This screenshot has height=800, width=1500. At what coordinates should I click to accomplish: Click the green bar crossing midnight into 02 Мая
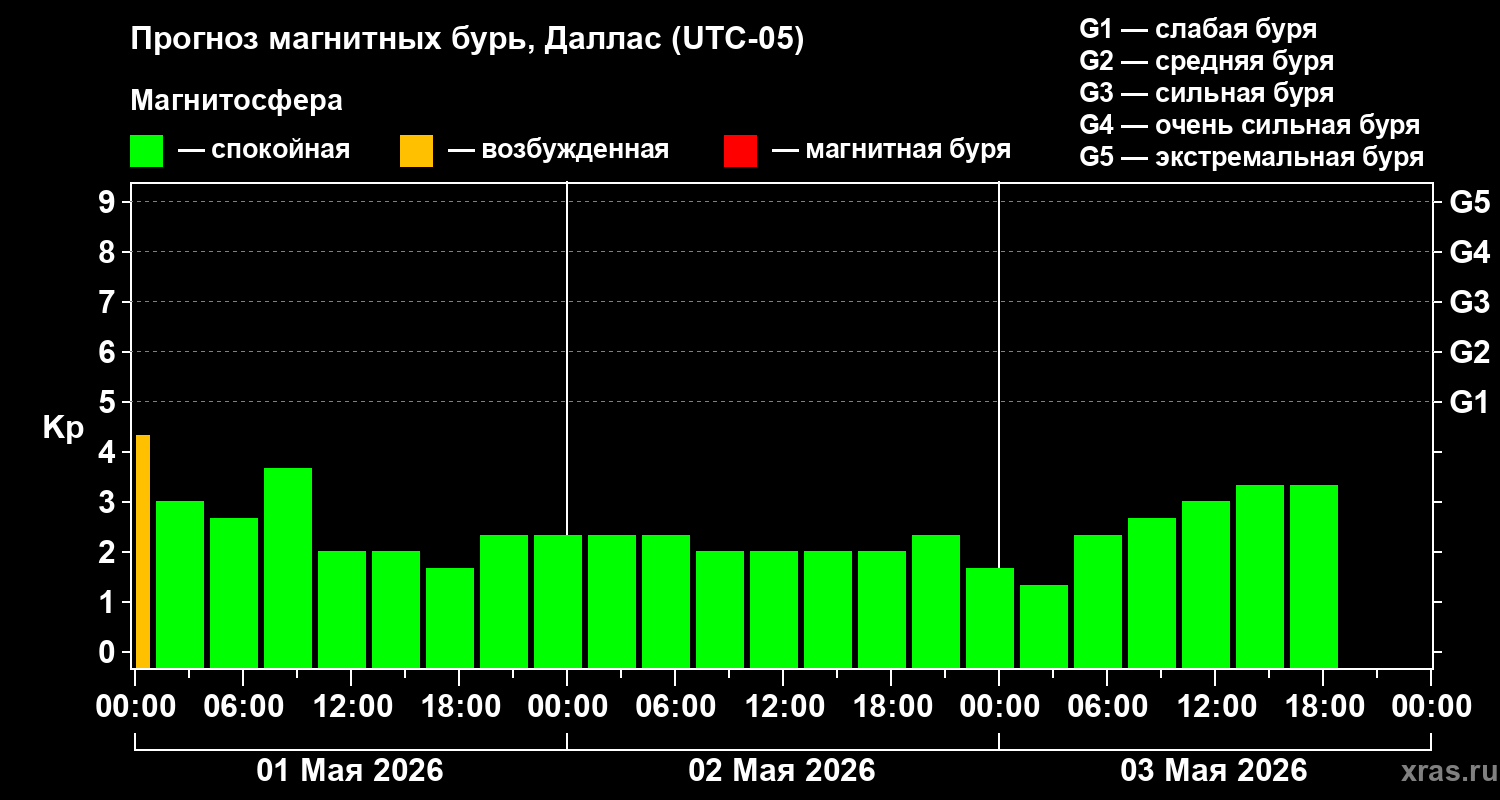(558, 601)
